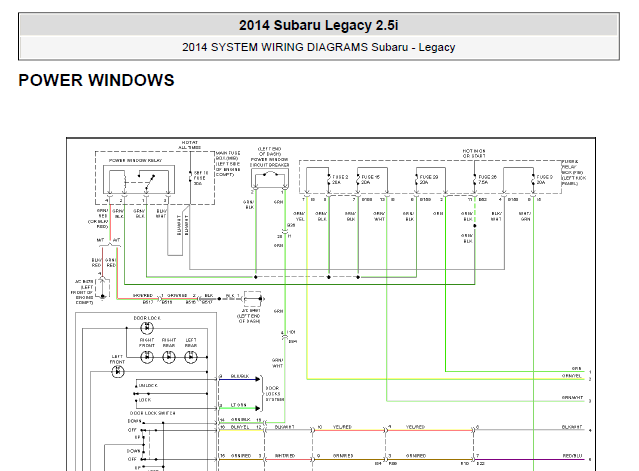Click the "DOOR LOCK" label above top LED
639x471 pixels.
click(x=147, y=318)
